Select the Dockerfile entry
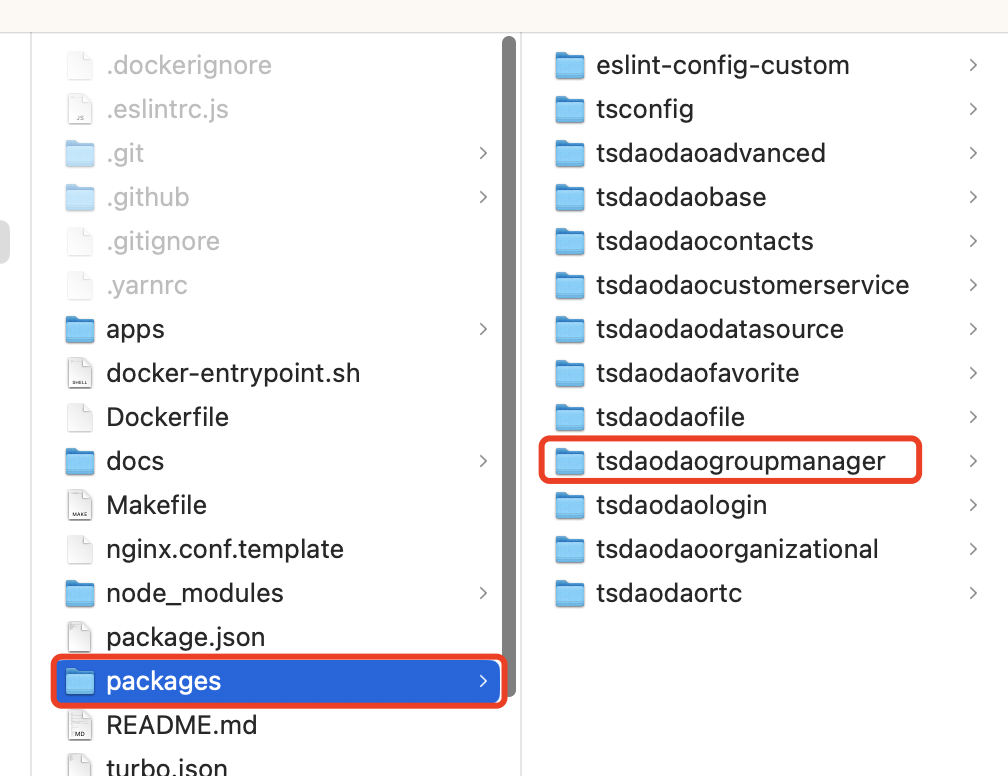The image size is (1008, 776). (167, 418)
